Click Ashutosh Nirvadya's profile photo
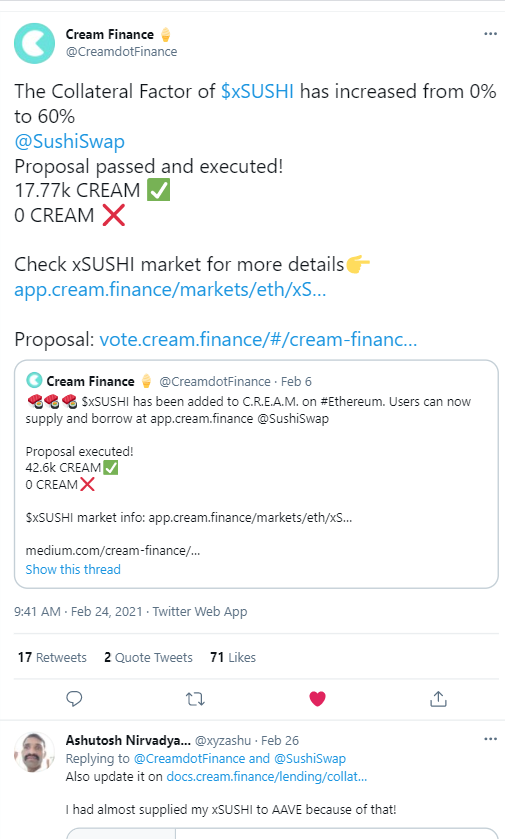Screen dimensions: 505x839 [34, 752]
